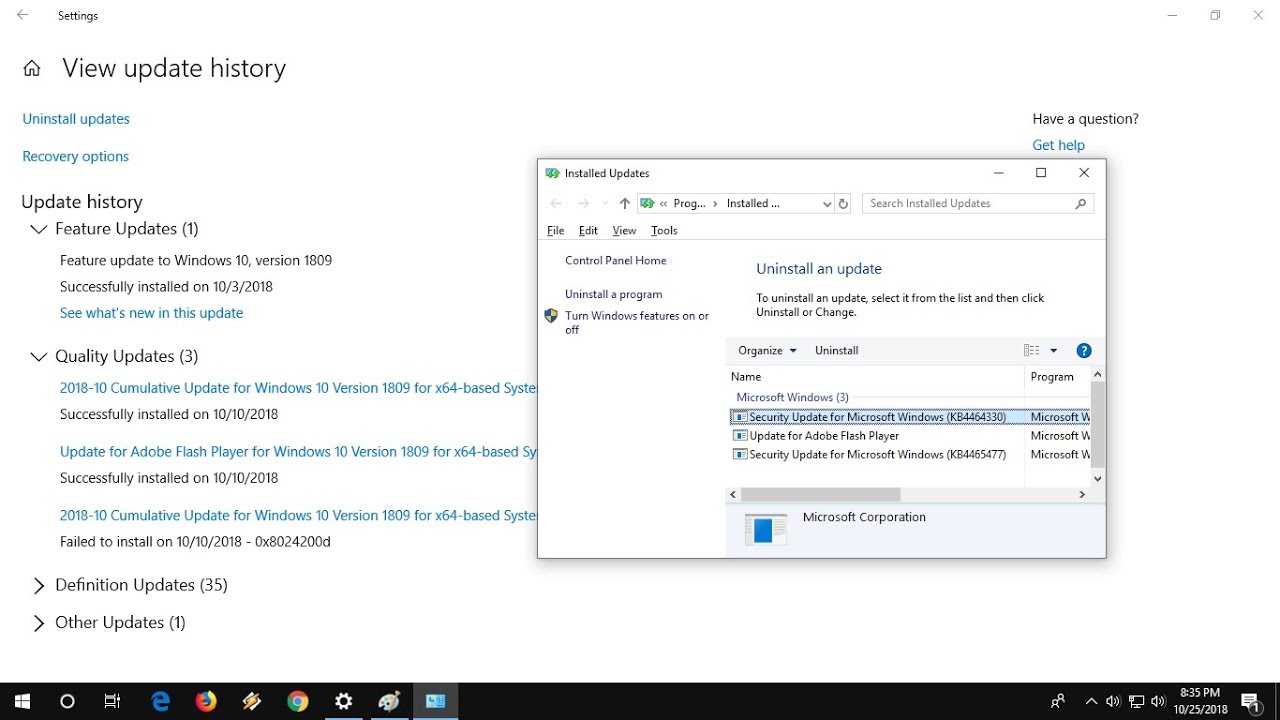Click Uninstall in the Installed Updates toolbar

pos(837,351)
